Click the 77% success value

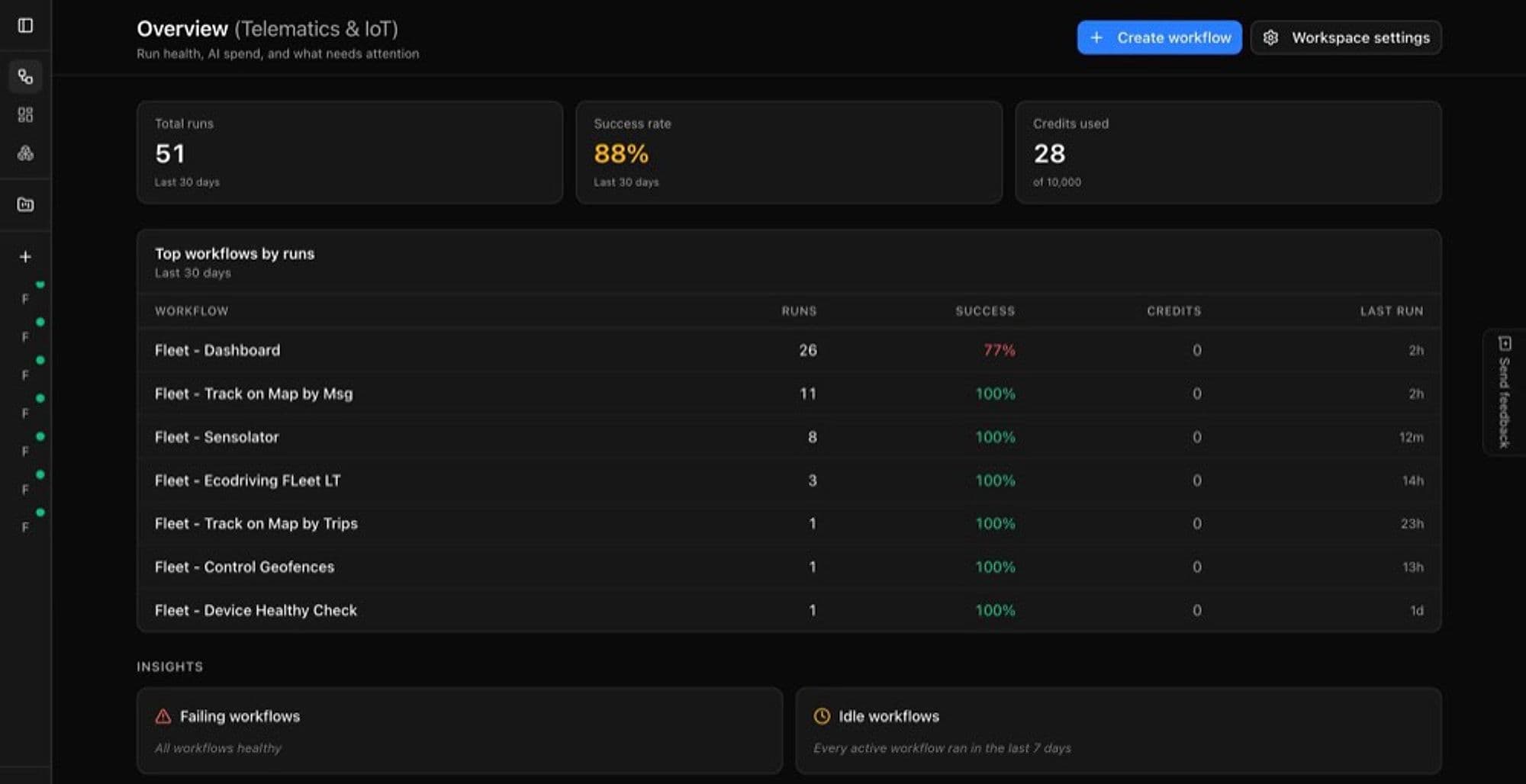tap(999, 350)
